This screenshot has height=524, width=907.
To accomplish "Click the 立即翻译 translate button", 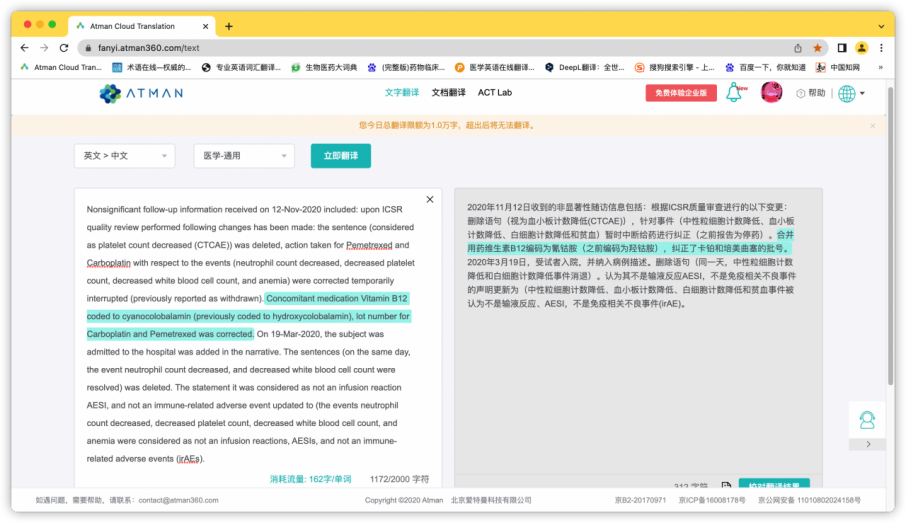I will point(341,156).
